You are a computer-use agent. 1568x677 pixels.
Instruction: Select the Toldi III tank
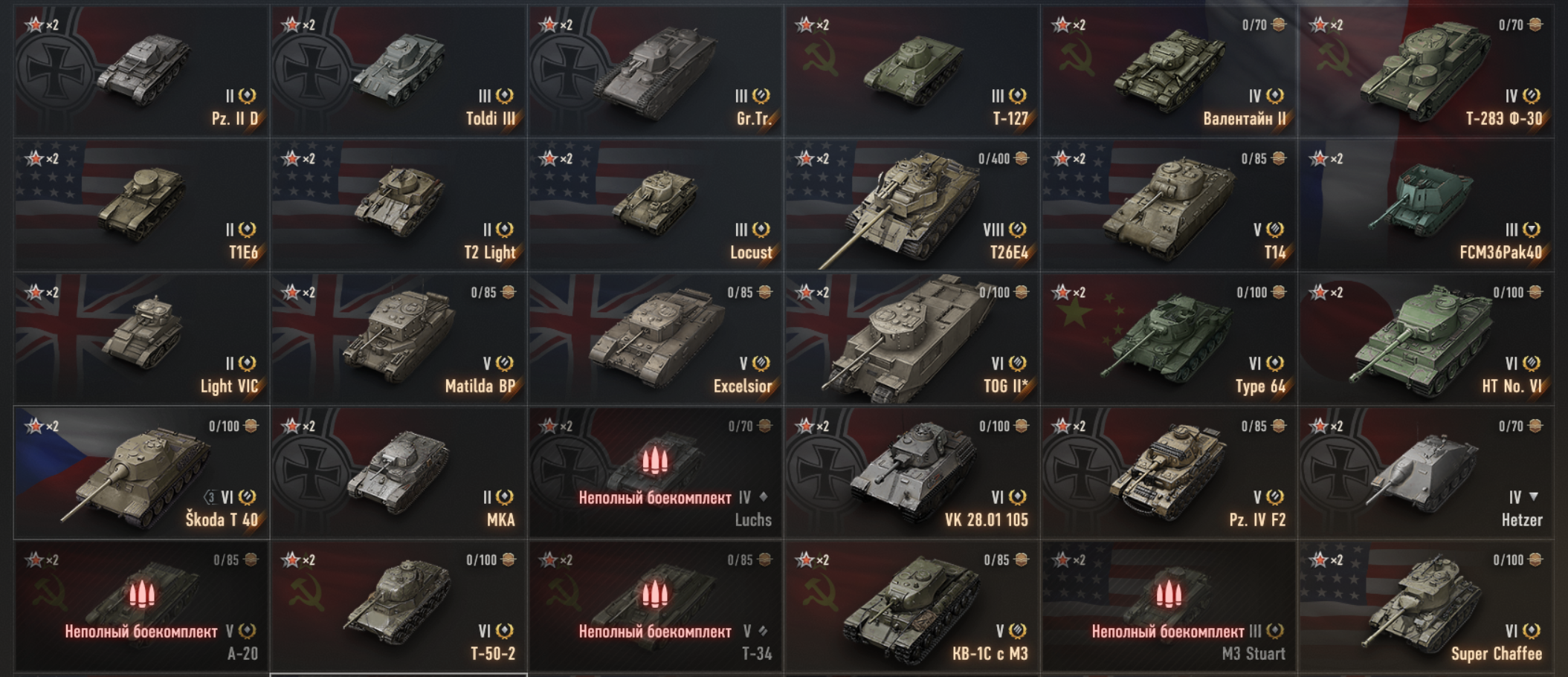[399, 71]
